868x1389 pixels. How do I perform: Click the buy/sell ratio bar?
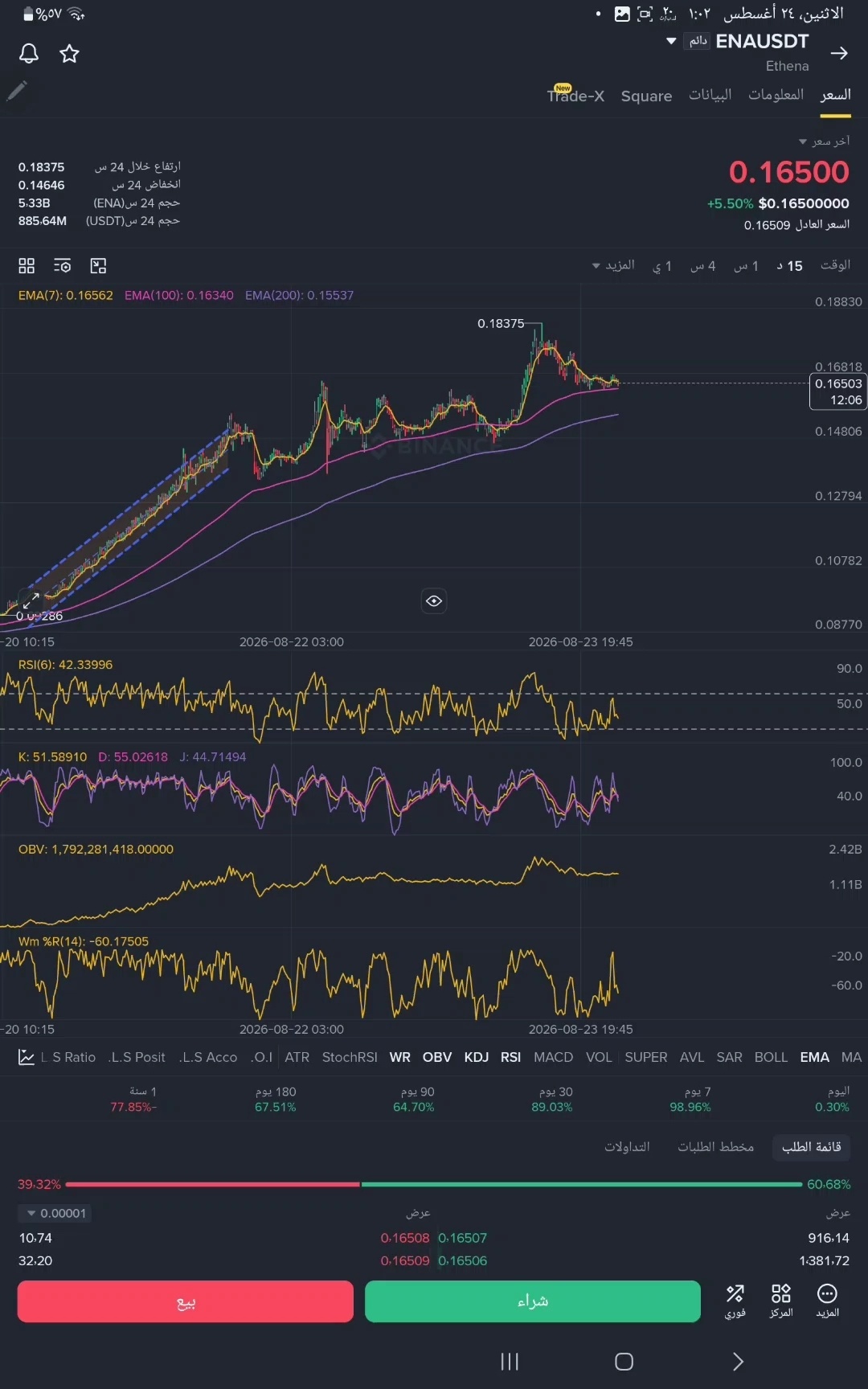point(434,1184)
